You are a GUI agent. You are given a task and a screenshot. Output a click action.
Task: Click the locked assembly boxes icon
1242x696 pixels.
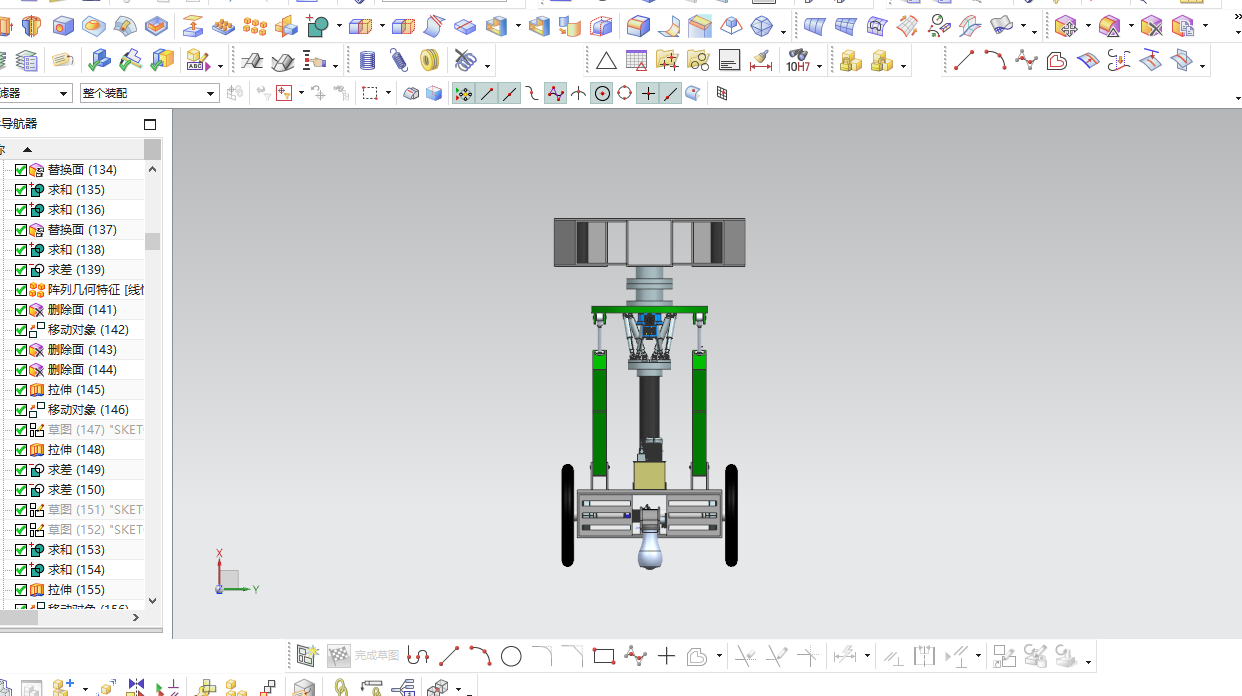[x=851, y=61]
